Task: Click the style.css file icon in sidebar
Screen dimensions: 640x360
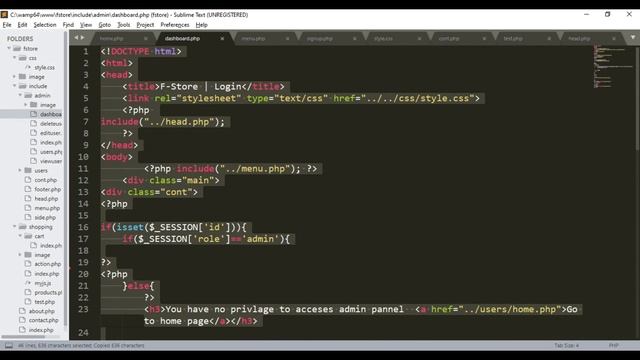Action: tap(28, 67)
